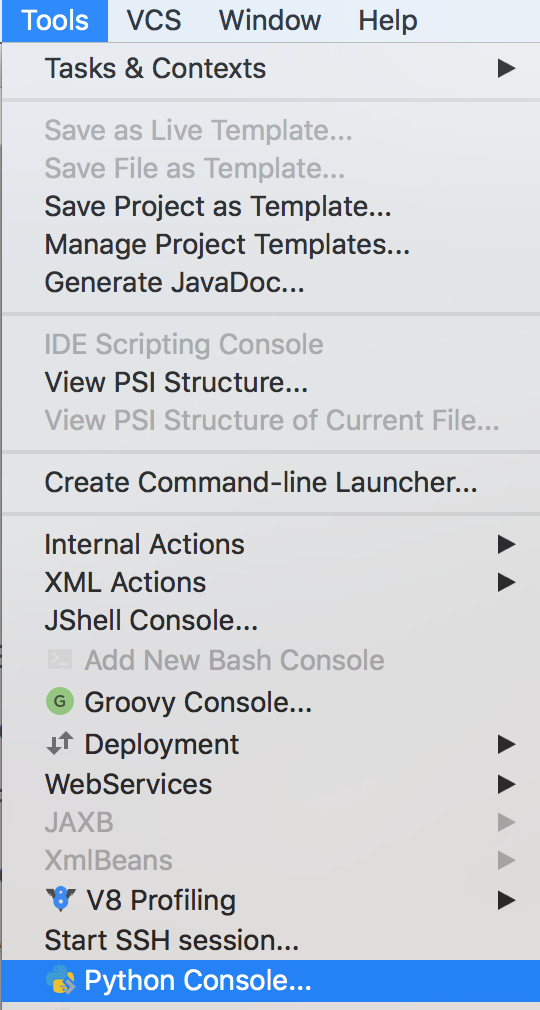Open the VCS menu
Image resolution: width=540 pixels, height=1010 pixels.
click(x=154, y=21)
